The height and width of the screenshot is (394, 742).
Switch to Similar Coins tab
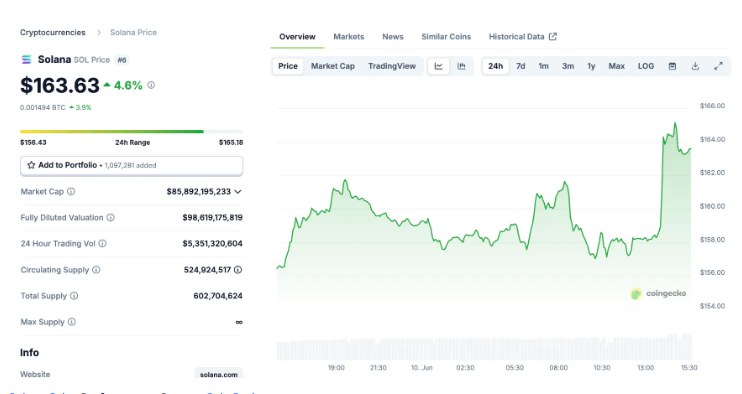(x=446, y=37)
